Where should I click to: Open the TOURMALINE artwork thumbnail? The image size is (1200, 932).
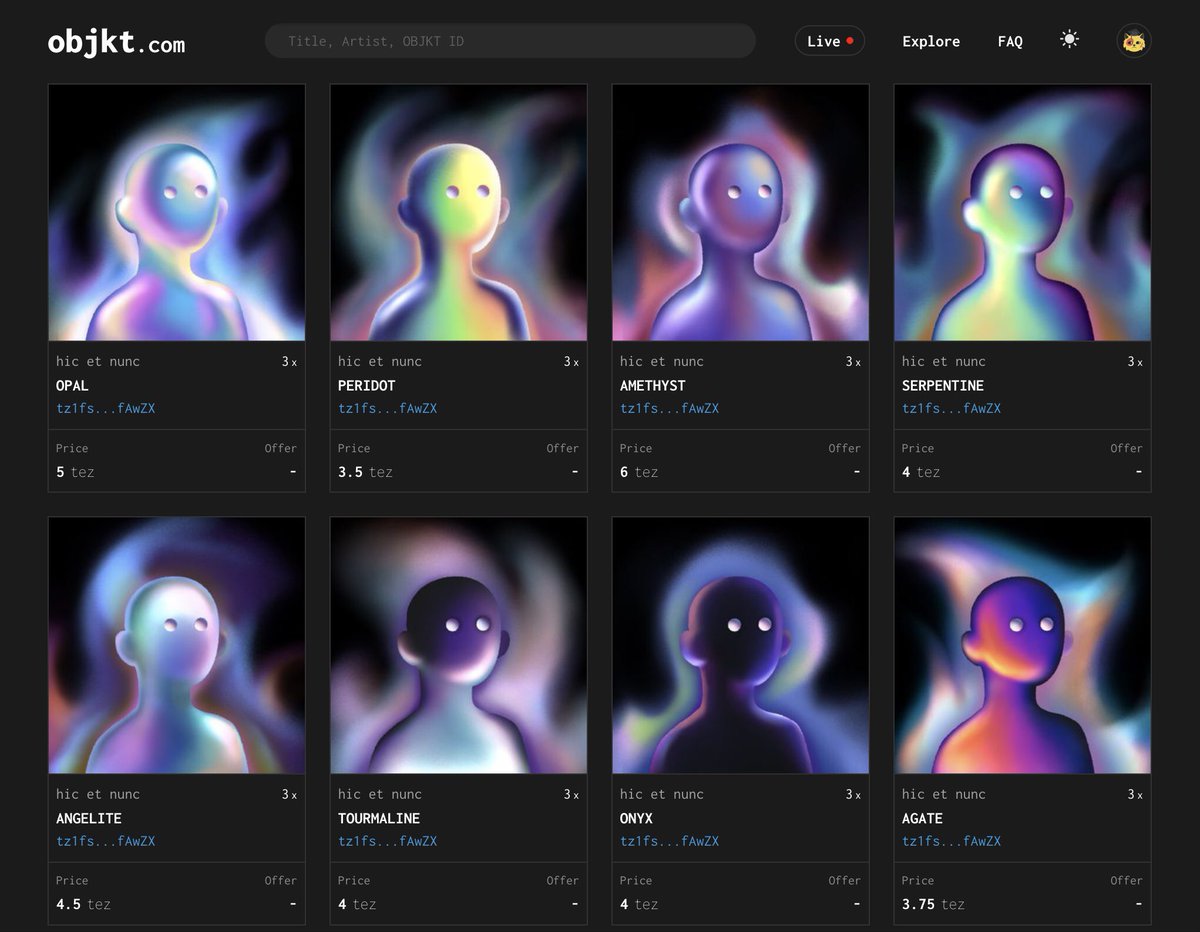458,645
